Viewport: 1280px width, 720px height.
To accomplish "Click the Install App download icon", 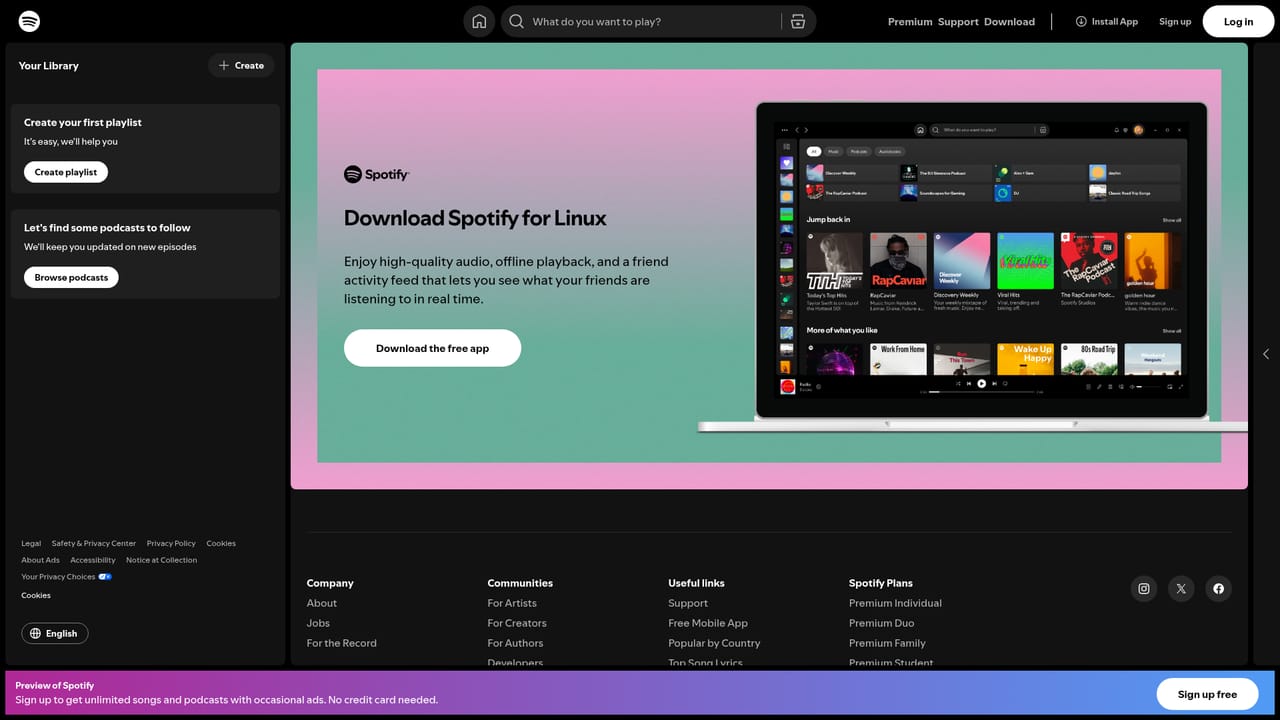I will pos(1081,21).
